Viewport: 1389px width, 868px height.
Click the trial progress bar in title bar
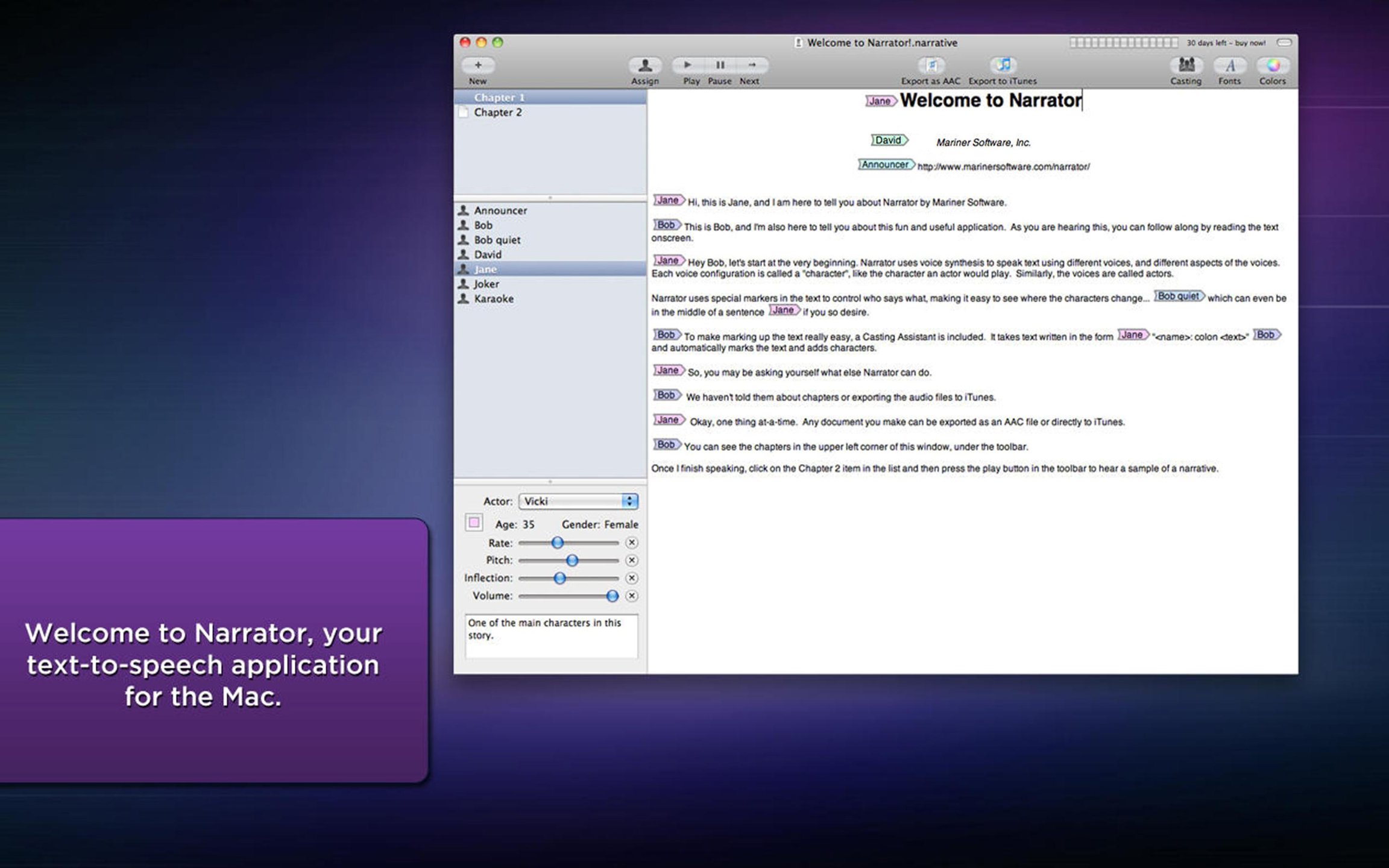(x=1124, y=42)
